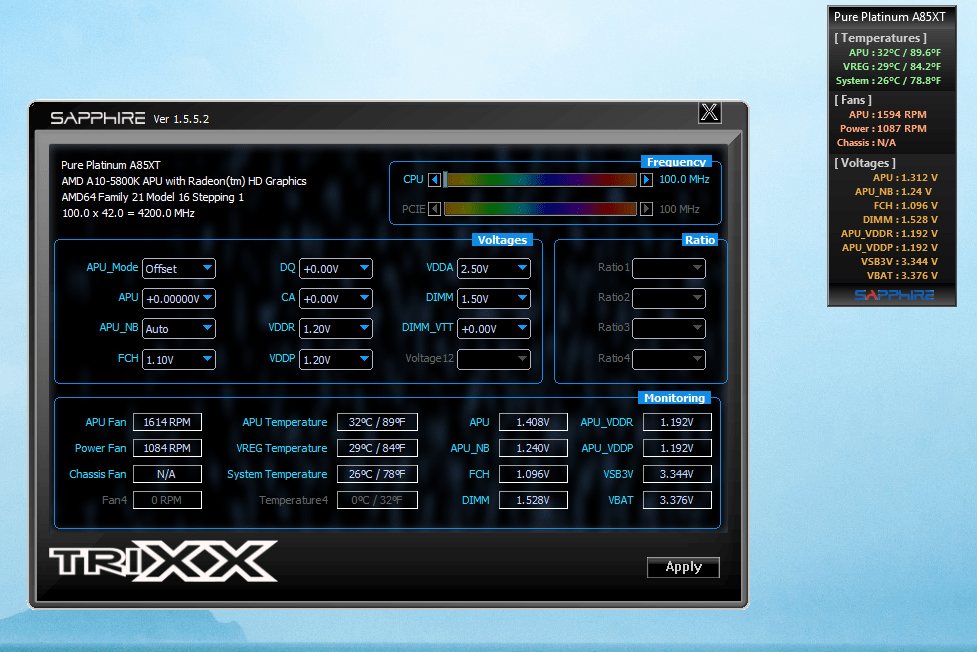Click the AMD A10-5800K APU description line

point(184,181)
